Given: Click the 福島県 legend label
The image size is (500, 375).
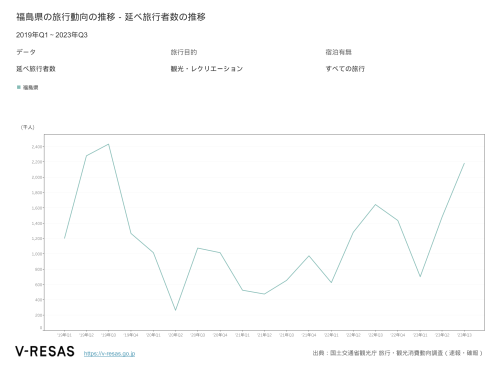Looking at the screenshot, I should (x=30, y=87).
